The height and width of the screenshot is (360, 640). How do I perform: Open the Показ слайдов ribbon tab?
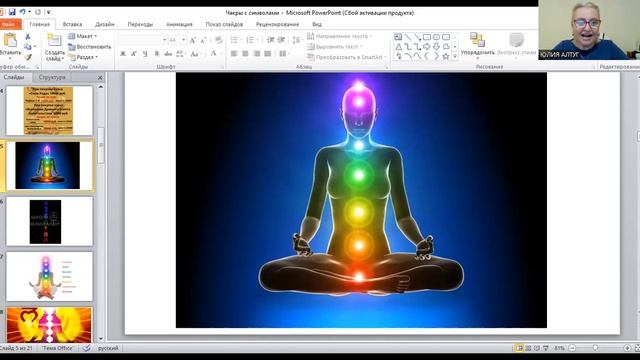pyautogui.click(x=224, y=24)
